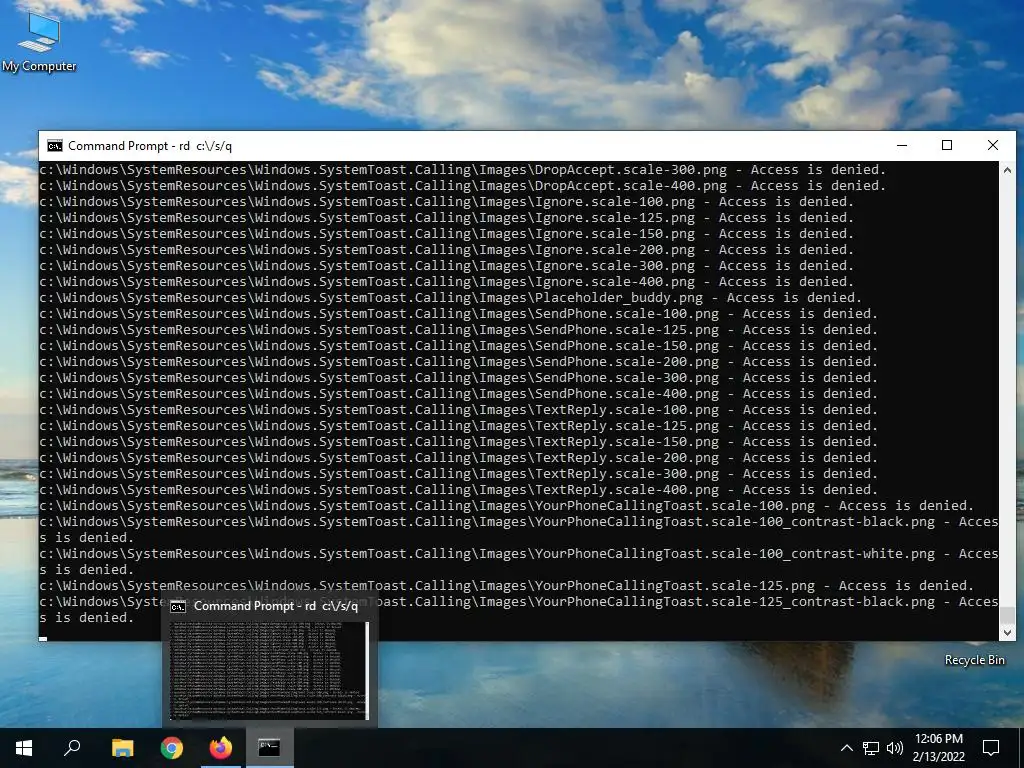Screen dimensions: 1024x768
Task: Open the clock showing 12:06 PM
Action: [938, 739]
